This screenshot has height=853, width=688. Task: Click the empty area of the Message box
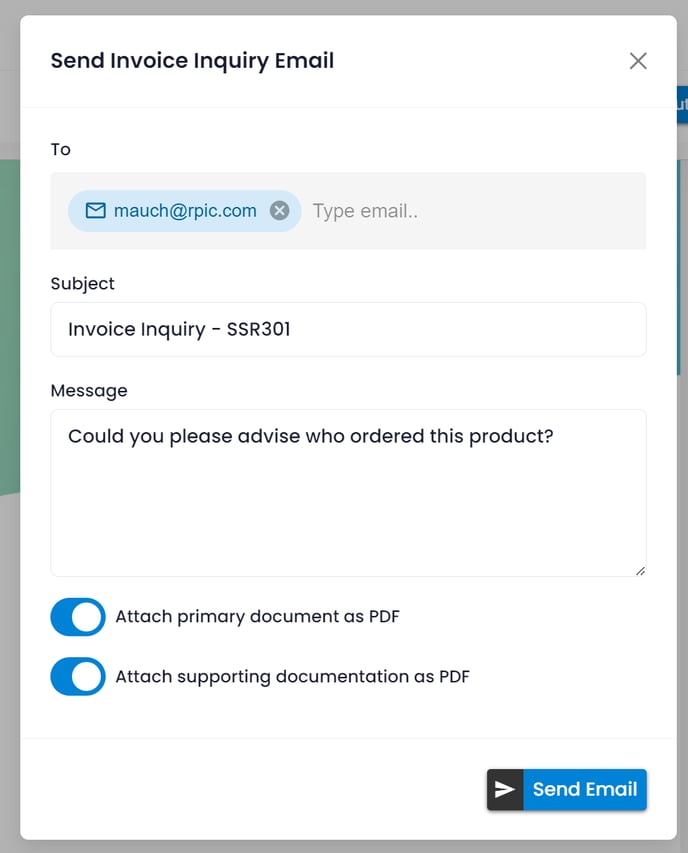[x=348, y=511]
